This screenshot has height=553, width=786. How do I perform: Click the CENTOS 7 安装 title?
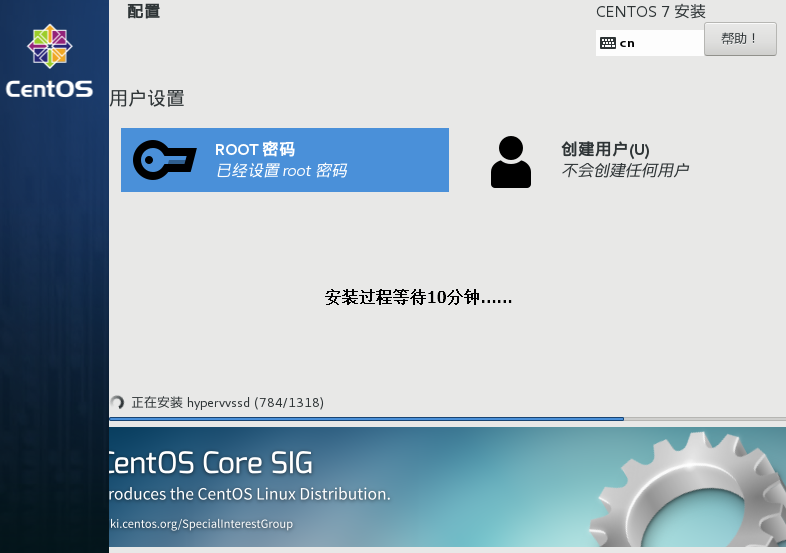click(650, 12)
